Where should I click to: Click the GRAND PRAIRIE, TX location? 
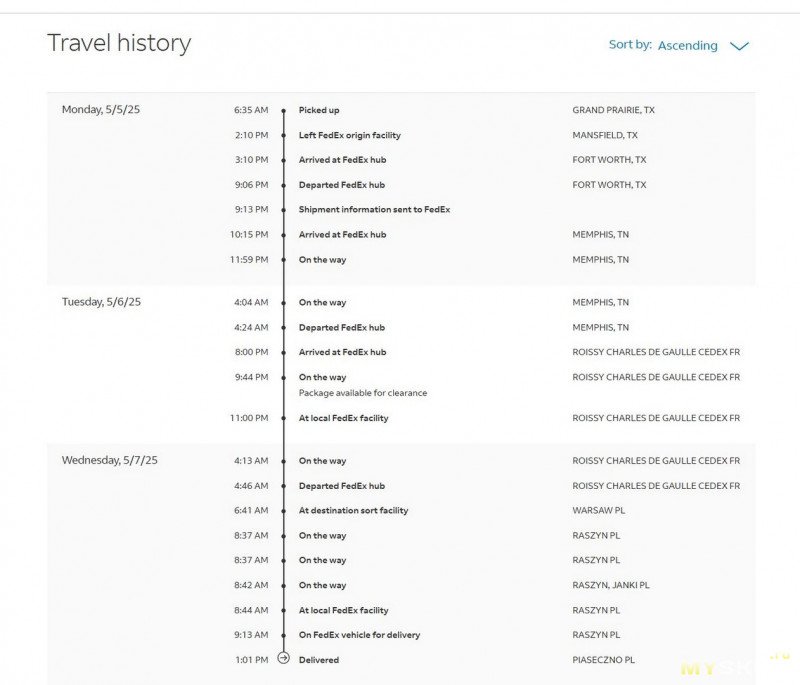(x=613, y=110)
